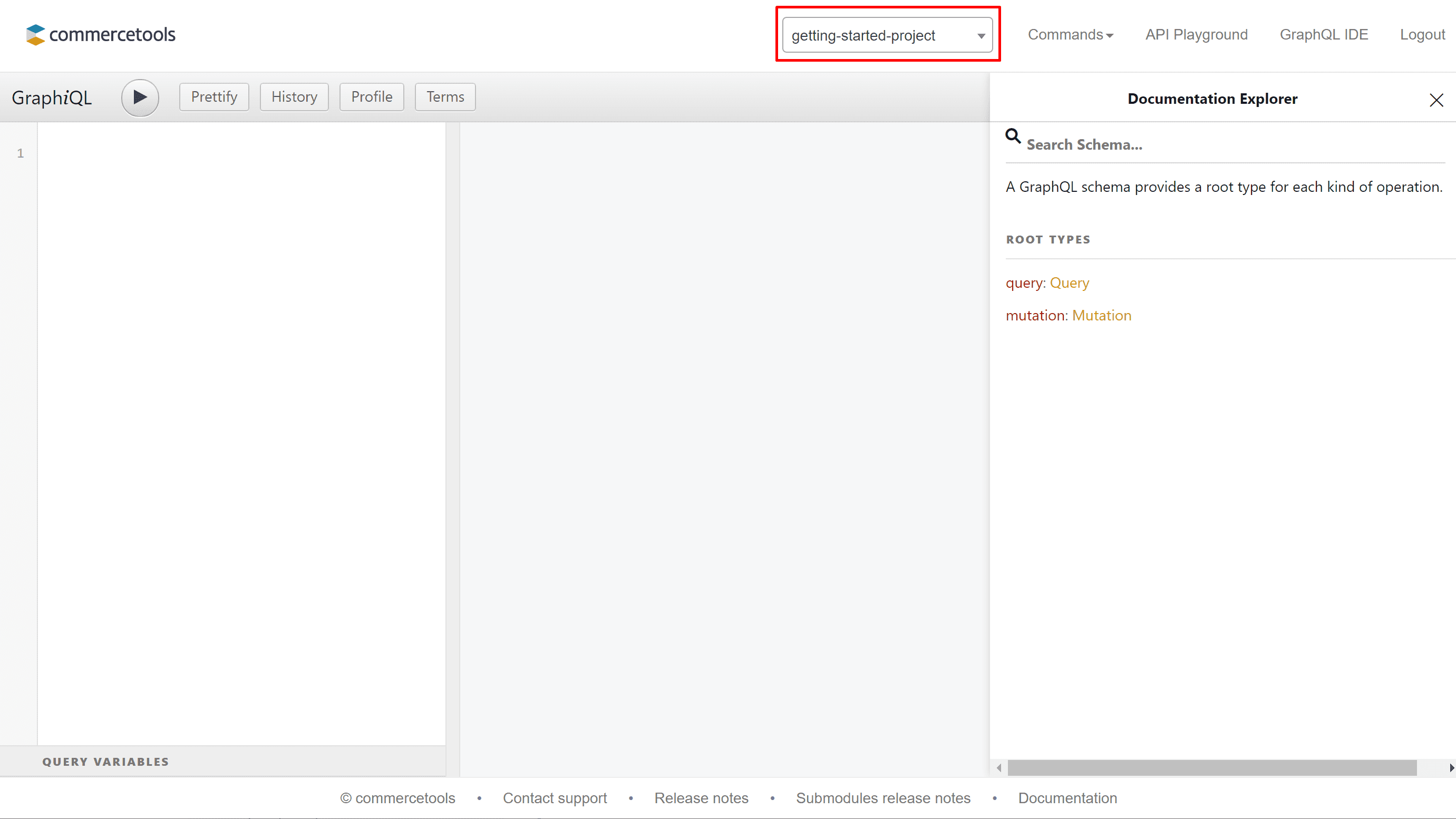Click the Profile button
This screenshot has width=1456, height=819.
click(371, 96)
